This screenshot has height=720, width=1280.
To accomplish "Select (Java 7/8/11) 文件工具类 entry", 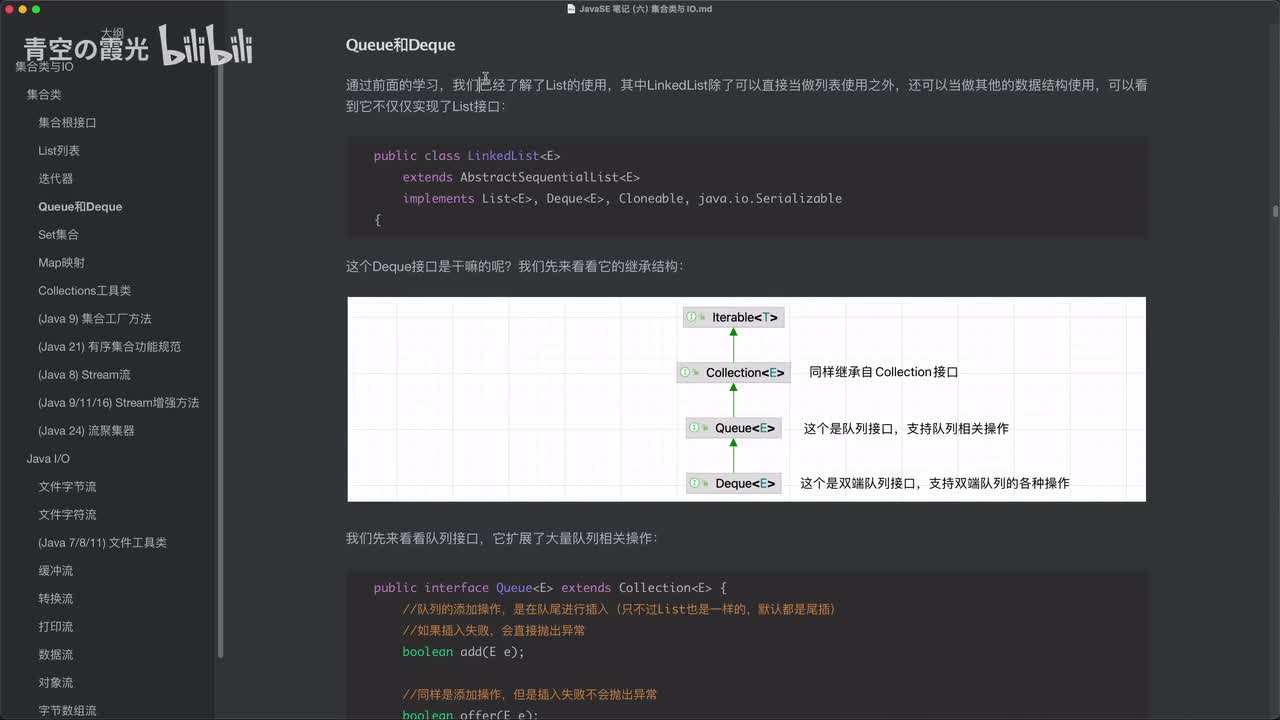I will click(102, 542).
